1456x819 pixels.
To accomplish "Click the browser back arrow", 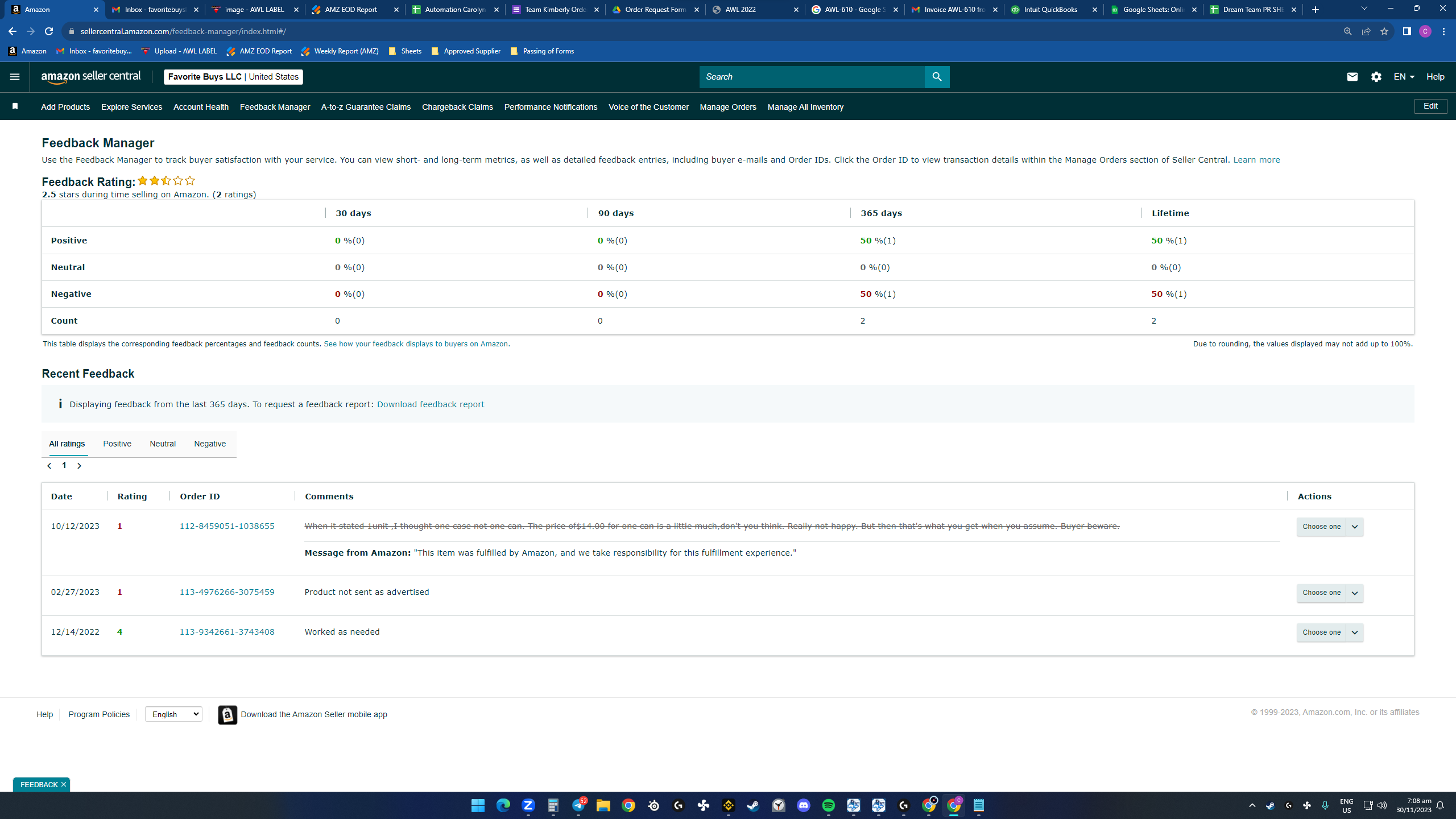I will [x=13, y=31].
